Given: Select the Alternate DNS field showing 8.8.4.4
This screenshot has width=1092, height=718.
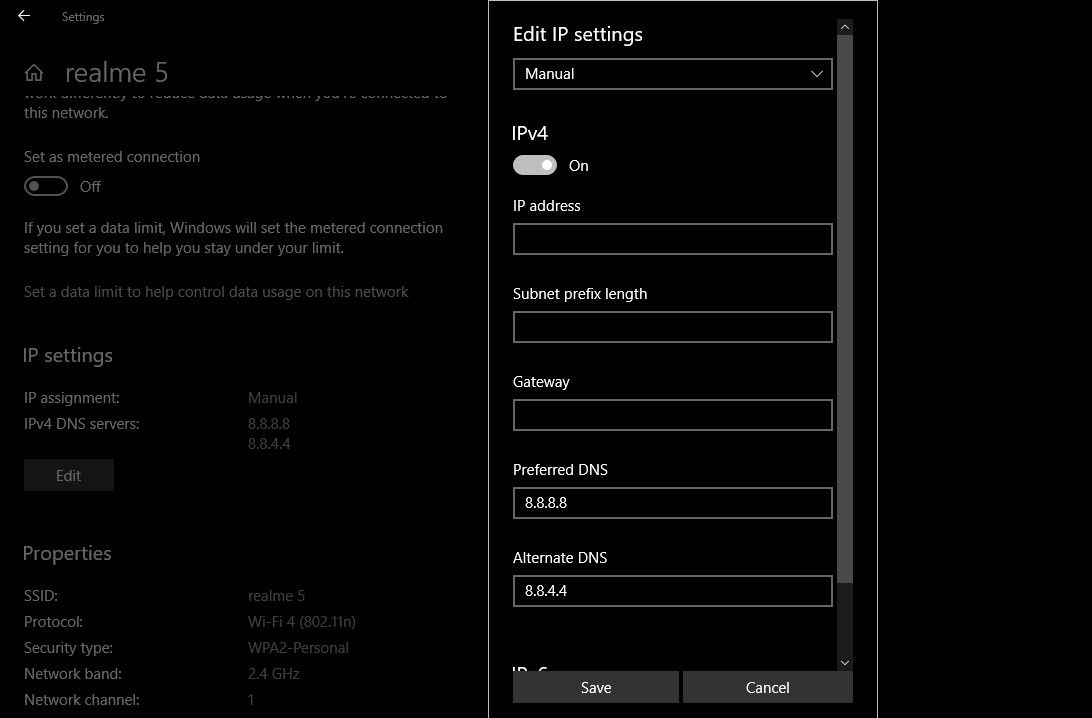Looking at the screenshot, I should coord(672,590).
